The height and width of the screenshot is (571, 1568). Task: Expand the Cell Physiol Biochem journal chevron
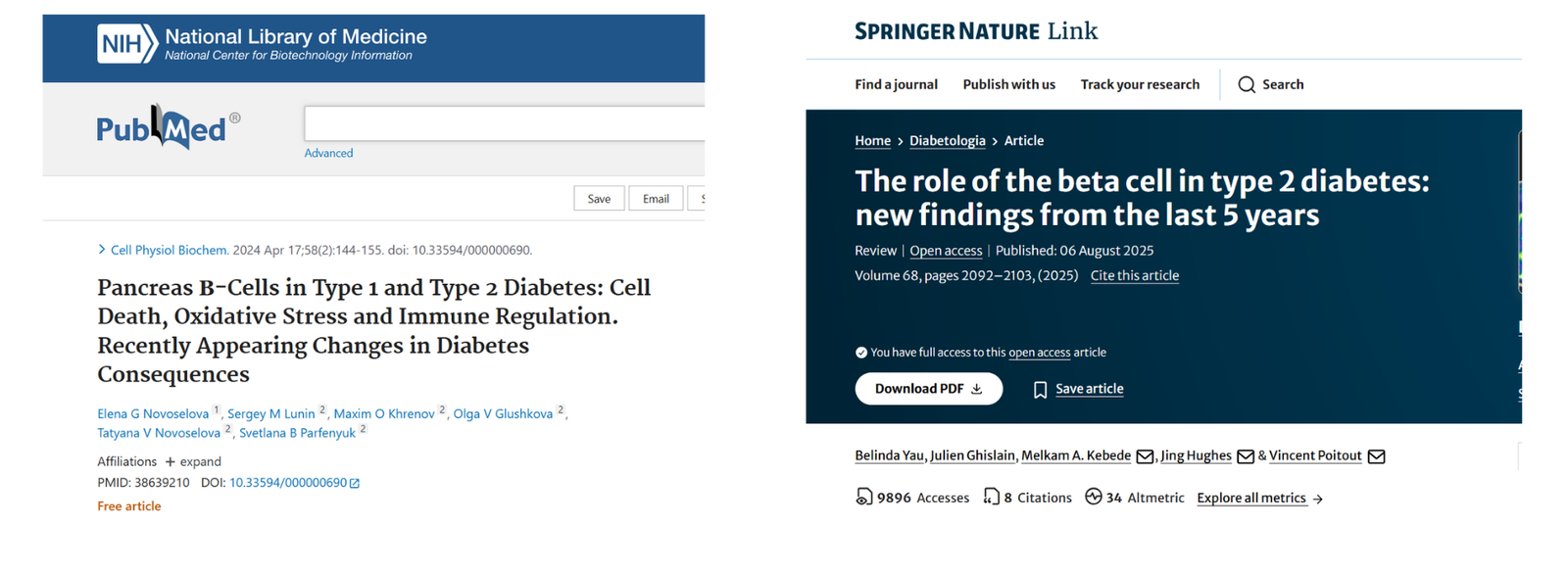click(102, 250)
